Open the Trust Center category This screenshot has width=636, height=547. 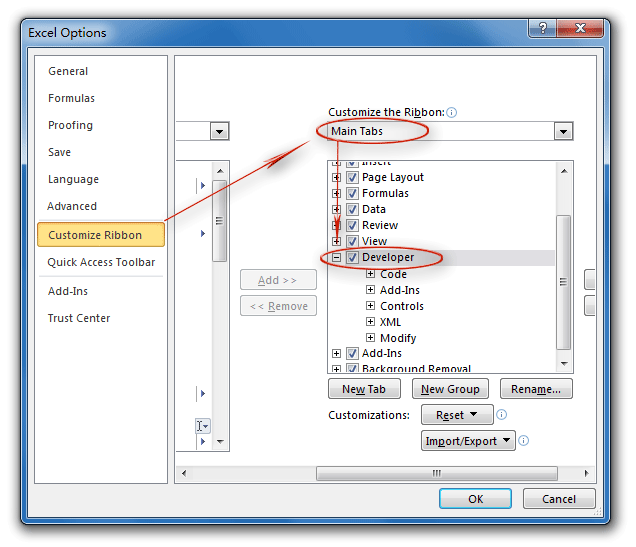coord(79,318)
